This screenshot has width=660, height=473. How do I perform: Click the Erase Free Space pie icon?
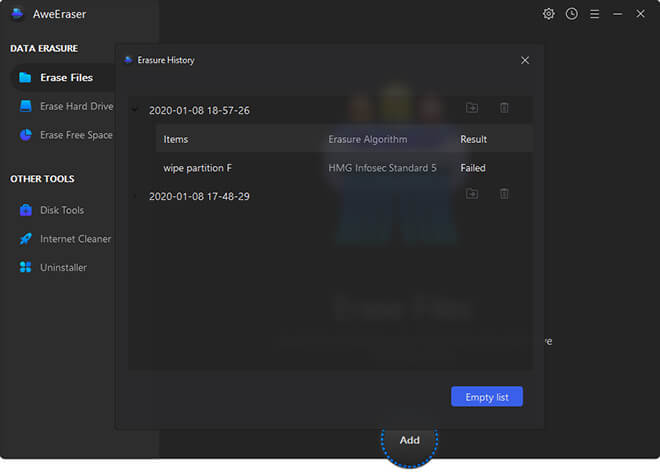click(x=26, y=135)
